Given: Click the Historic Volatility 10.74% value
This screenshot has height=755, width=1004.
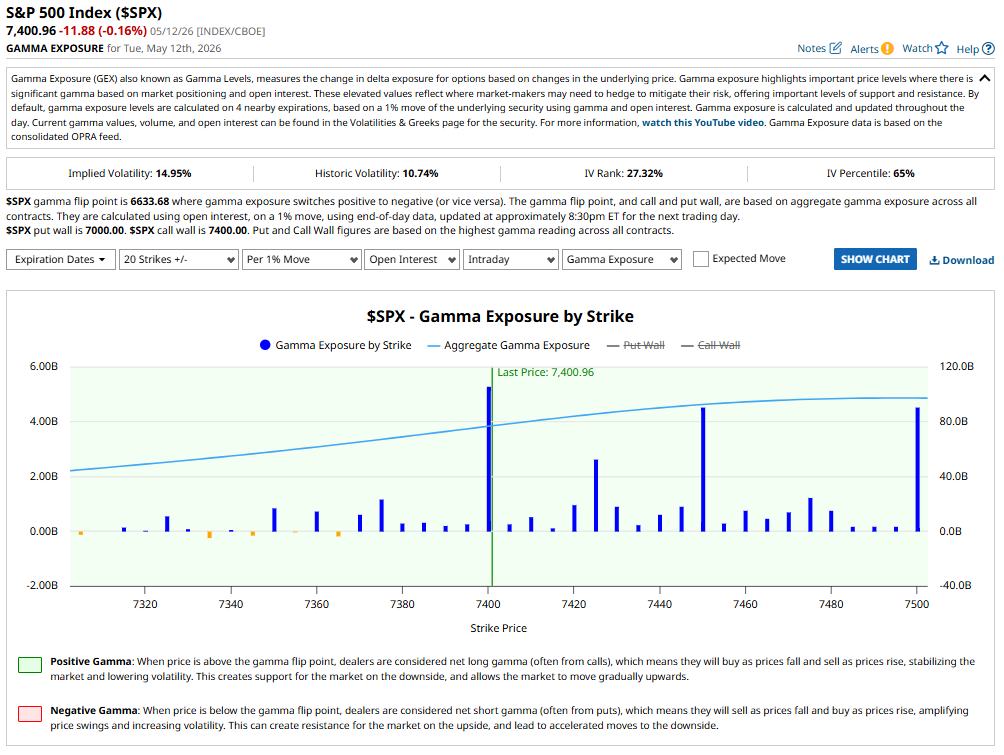Looking at the screenshot, I should [x=420, y=174].
